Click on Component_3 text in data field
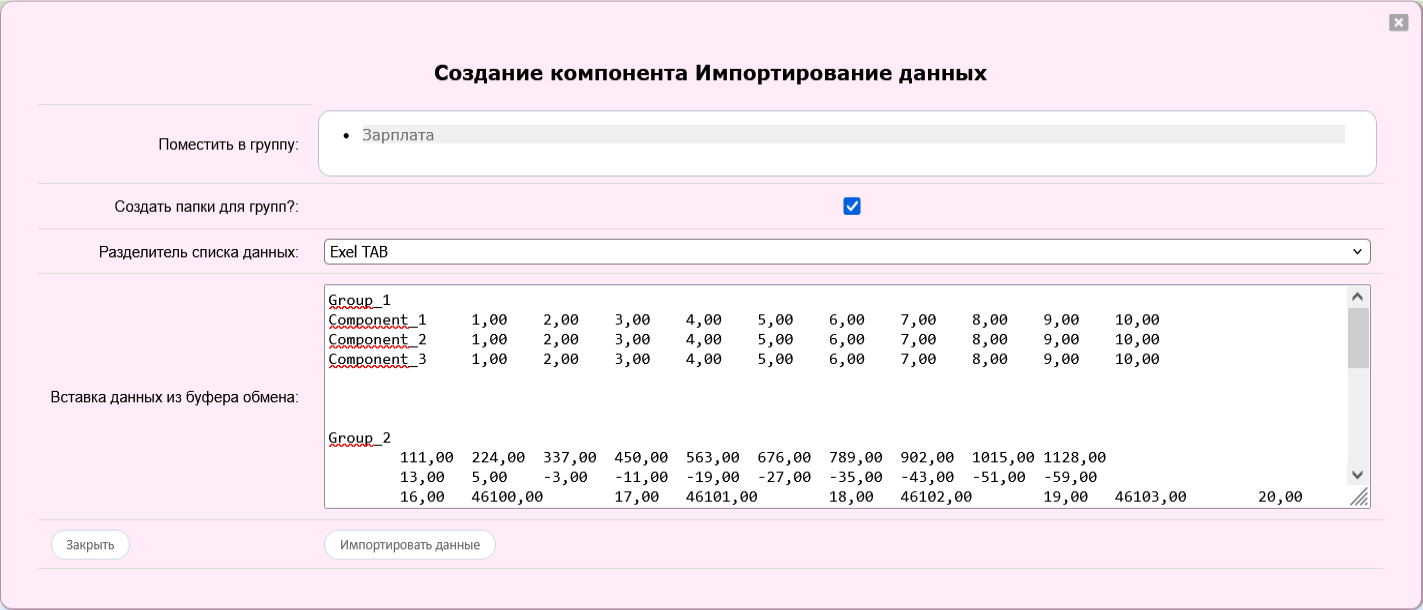This screenshot has height=610, width=1423. point(377,359)
